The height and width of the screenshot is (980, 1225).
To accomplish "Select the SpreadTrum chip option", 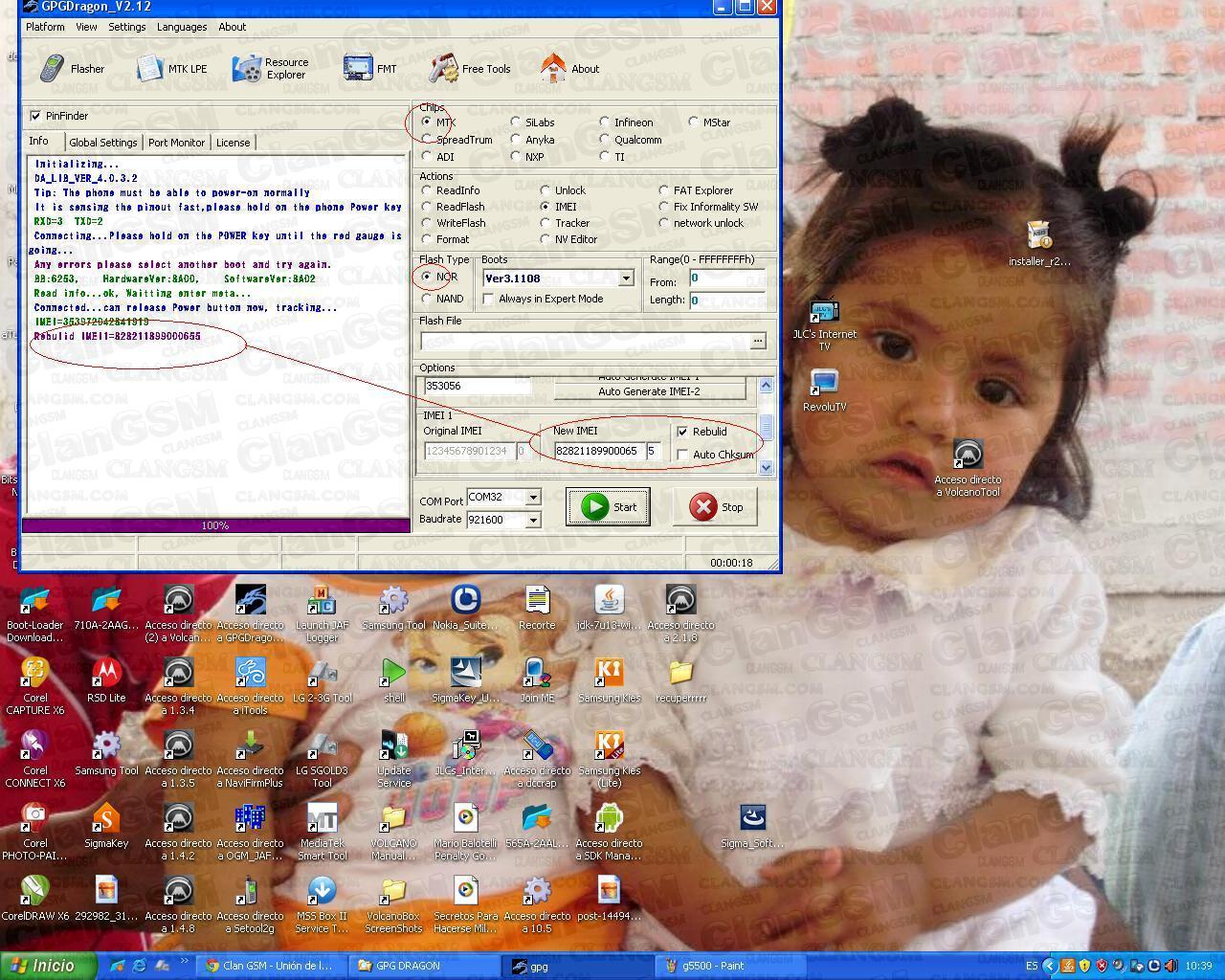I will (427, 140).
